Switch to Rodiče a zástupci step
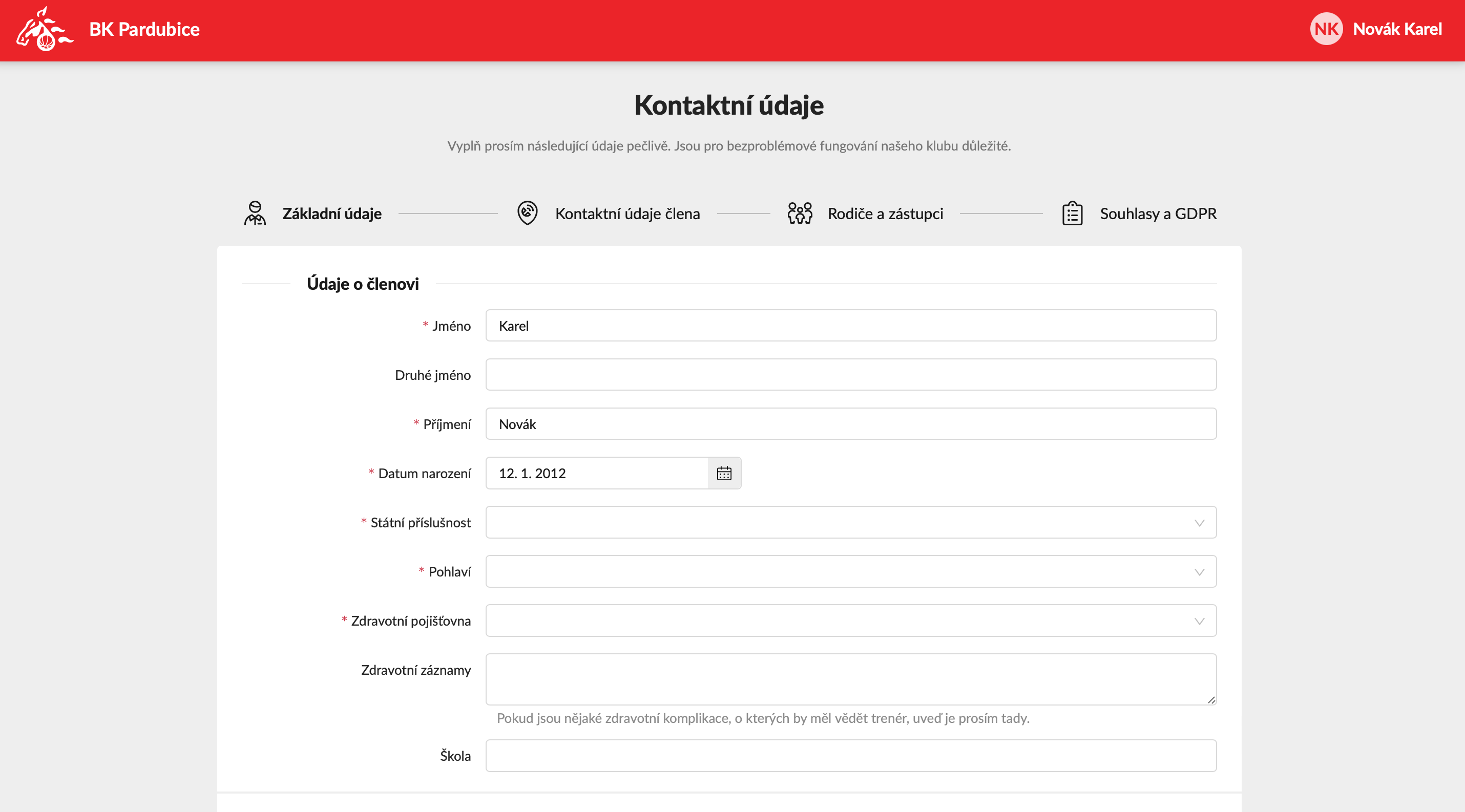This screenshot has height=812, width=1465. [x=885, y=213]
